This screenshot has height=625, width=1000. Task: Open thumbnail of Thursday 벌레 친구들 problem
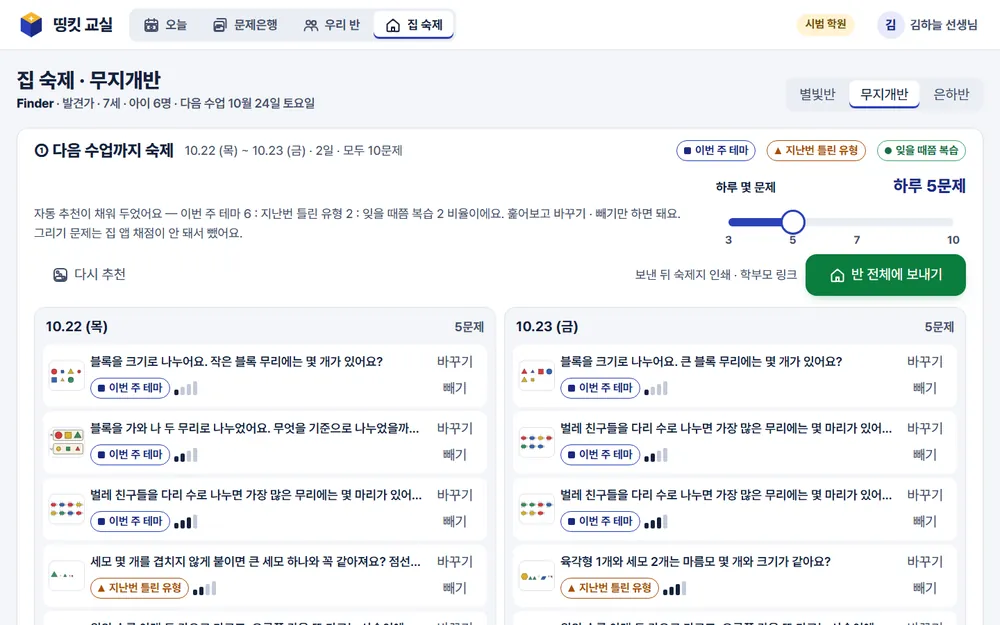click(66, 509)
